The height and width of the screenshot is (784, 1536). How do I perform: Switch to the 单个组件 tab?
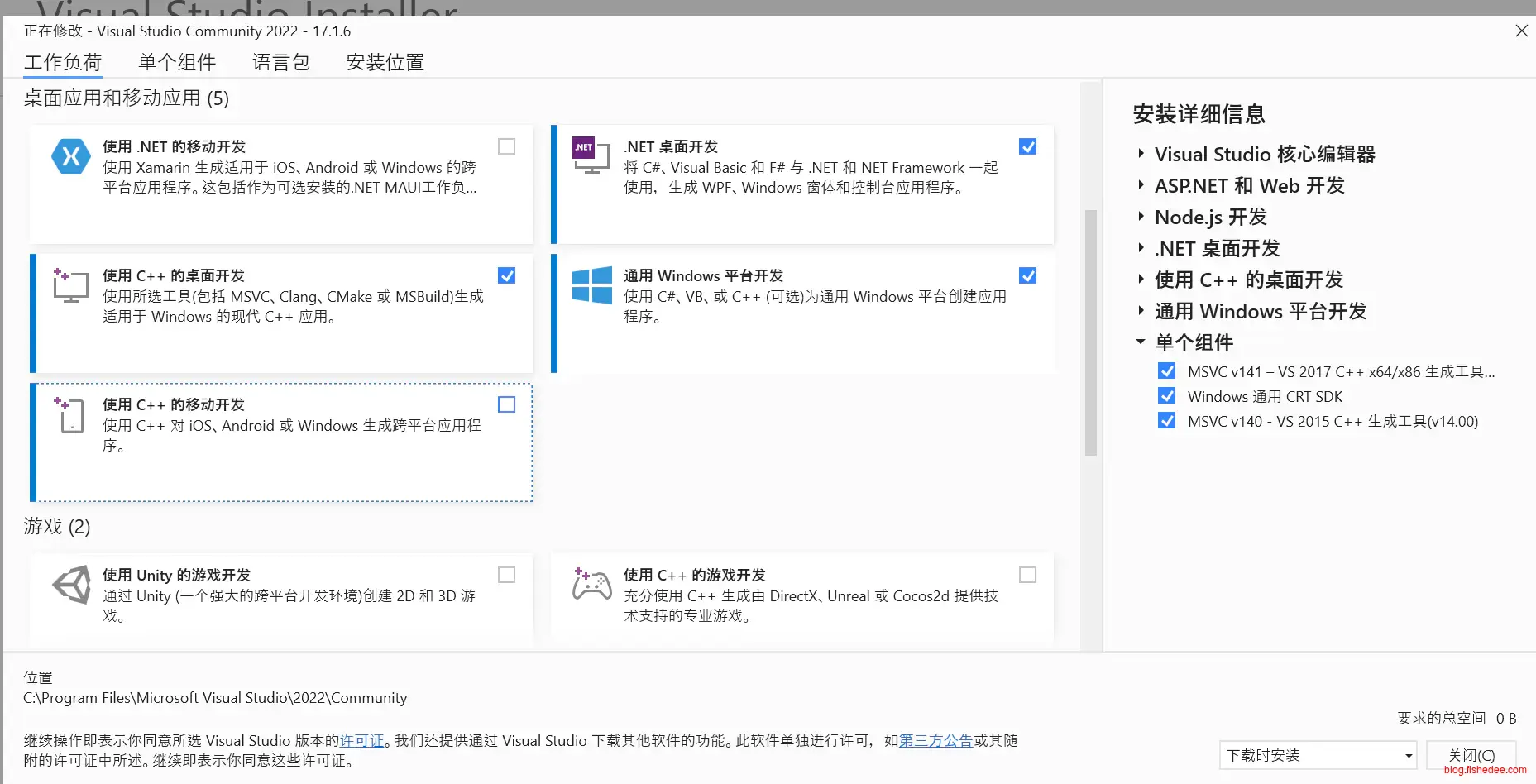pyautogui.click(x=177, y=62)
